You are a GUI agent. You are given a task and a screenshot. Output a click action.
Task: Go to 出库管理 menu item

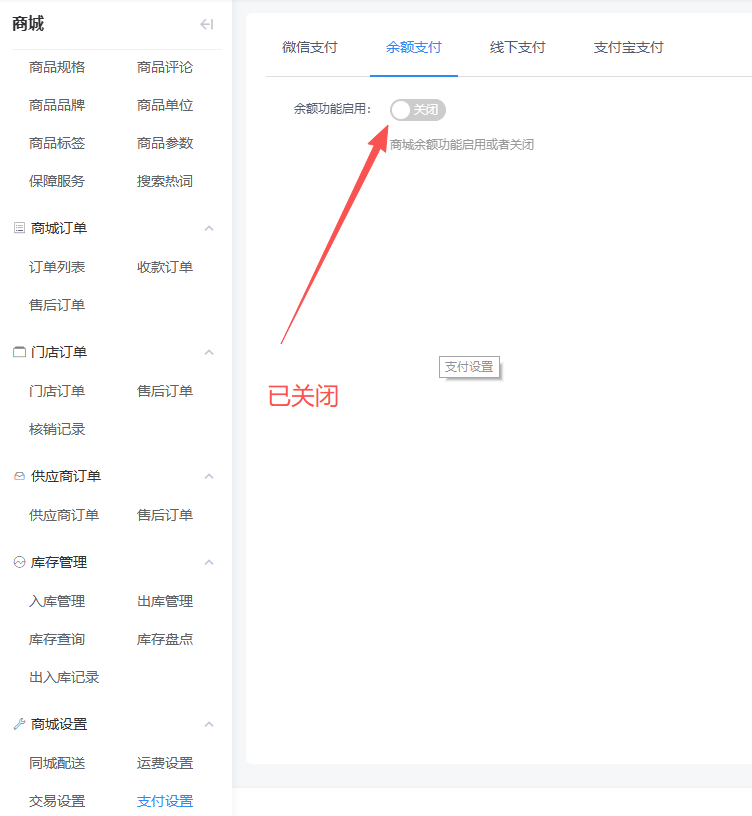point(165,601)
